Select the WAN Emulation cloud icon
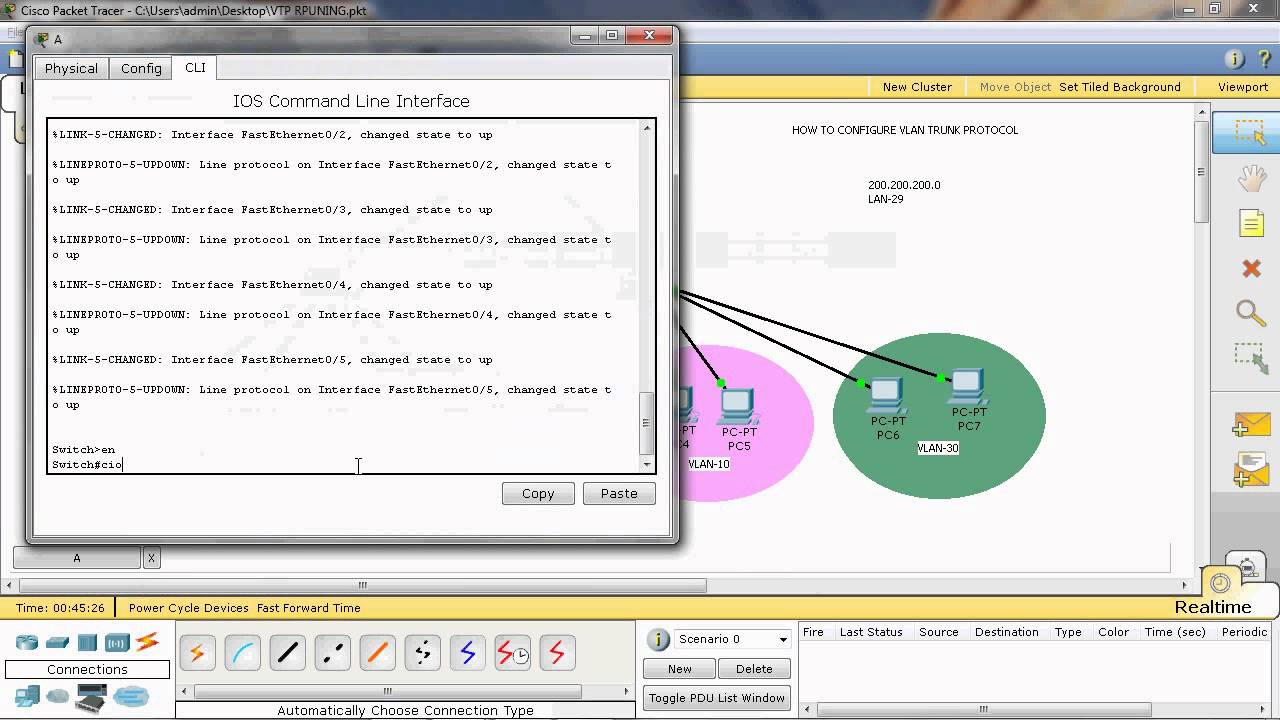This screenshot has height=720, width=1280. 58,696
